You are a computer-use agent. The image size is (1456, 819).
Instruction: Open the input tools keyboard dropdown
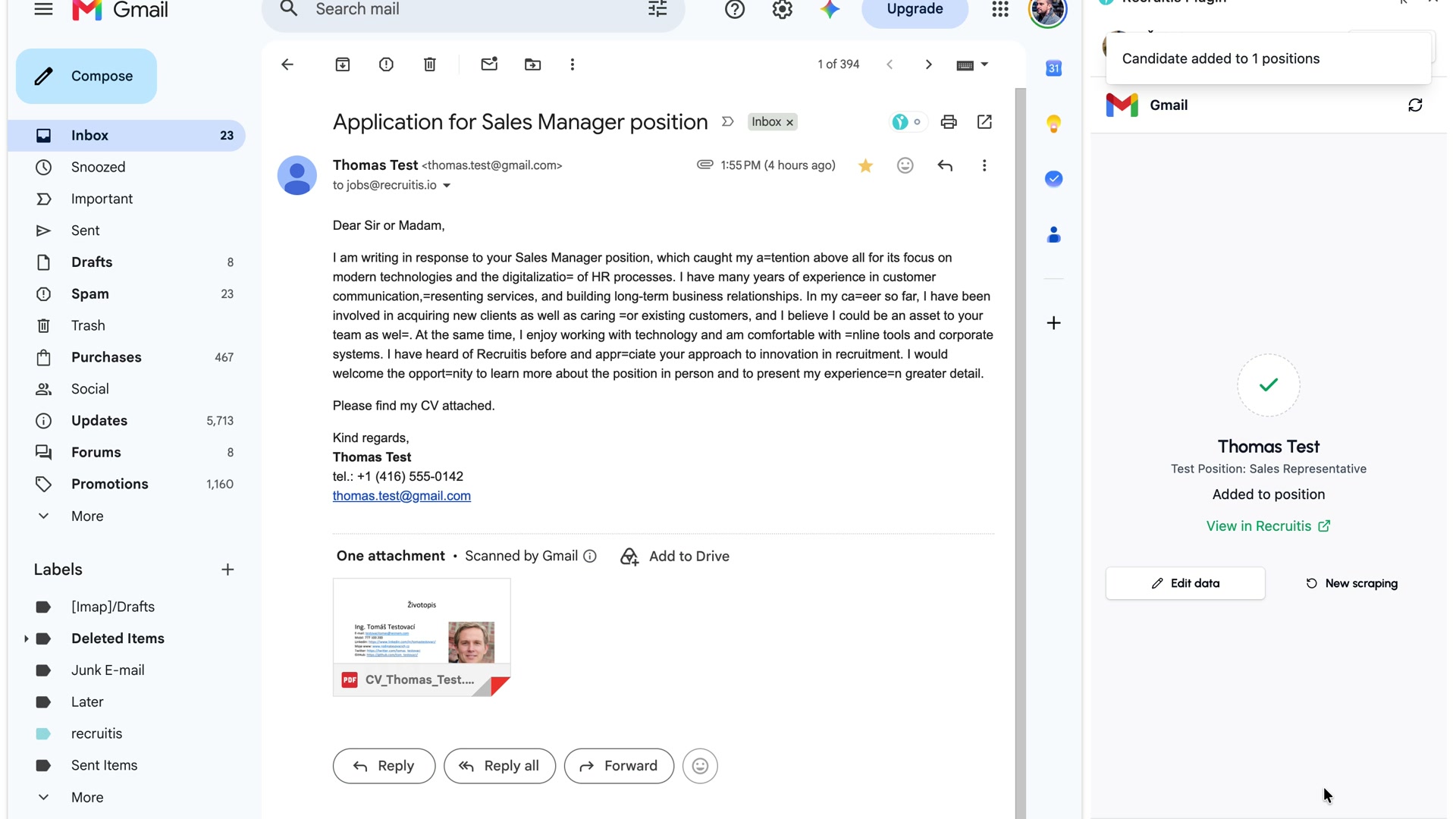pos(972,64)
